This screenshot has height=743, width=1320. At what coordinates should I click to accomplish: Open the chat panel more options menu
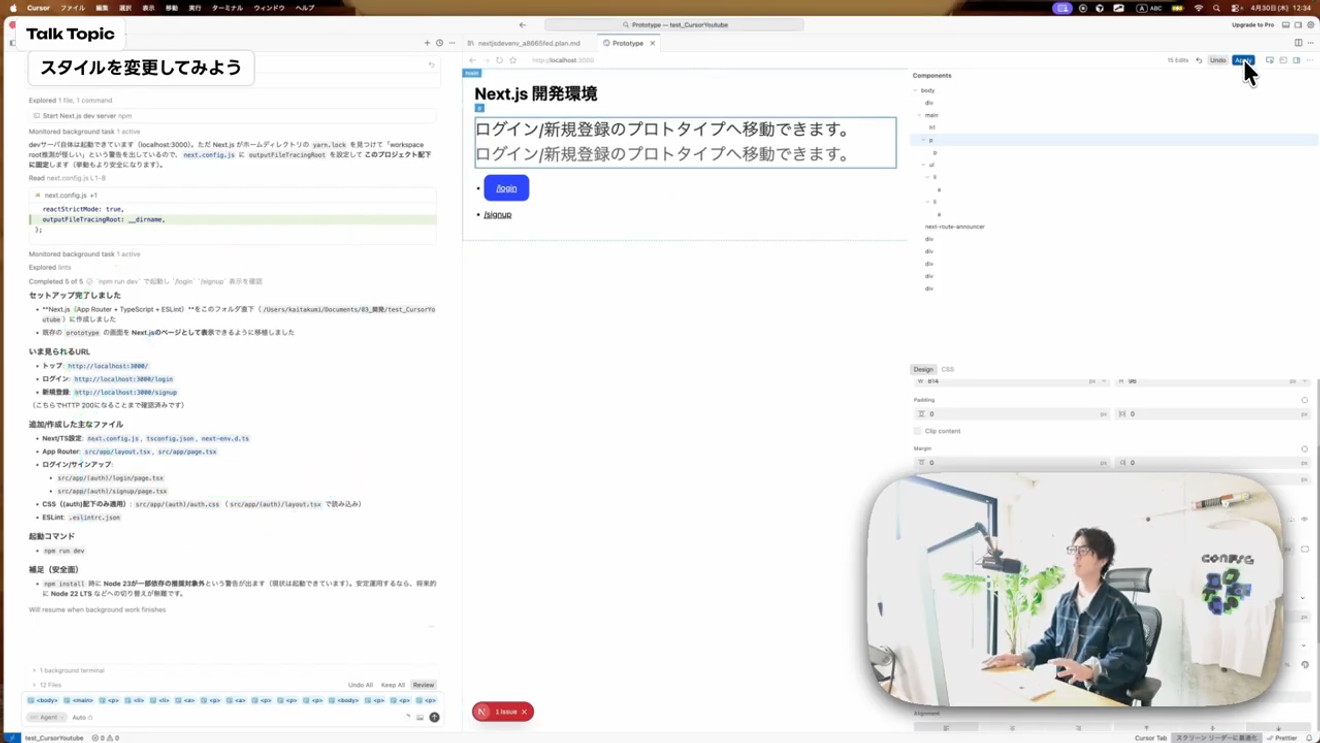pyautogui.click(x=452, y=43)
